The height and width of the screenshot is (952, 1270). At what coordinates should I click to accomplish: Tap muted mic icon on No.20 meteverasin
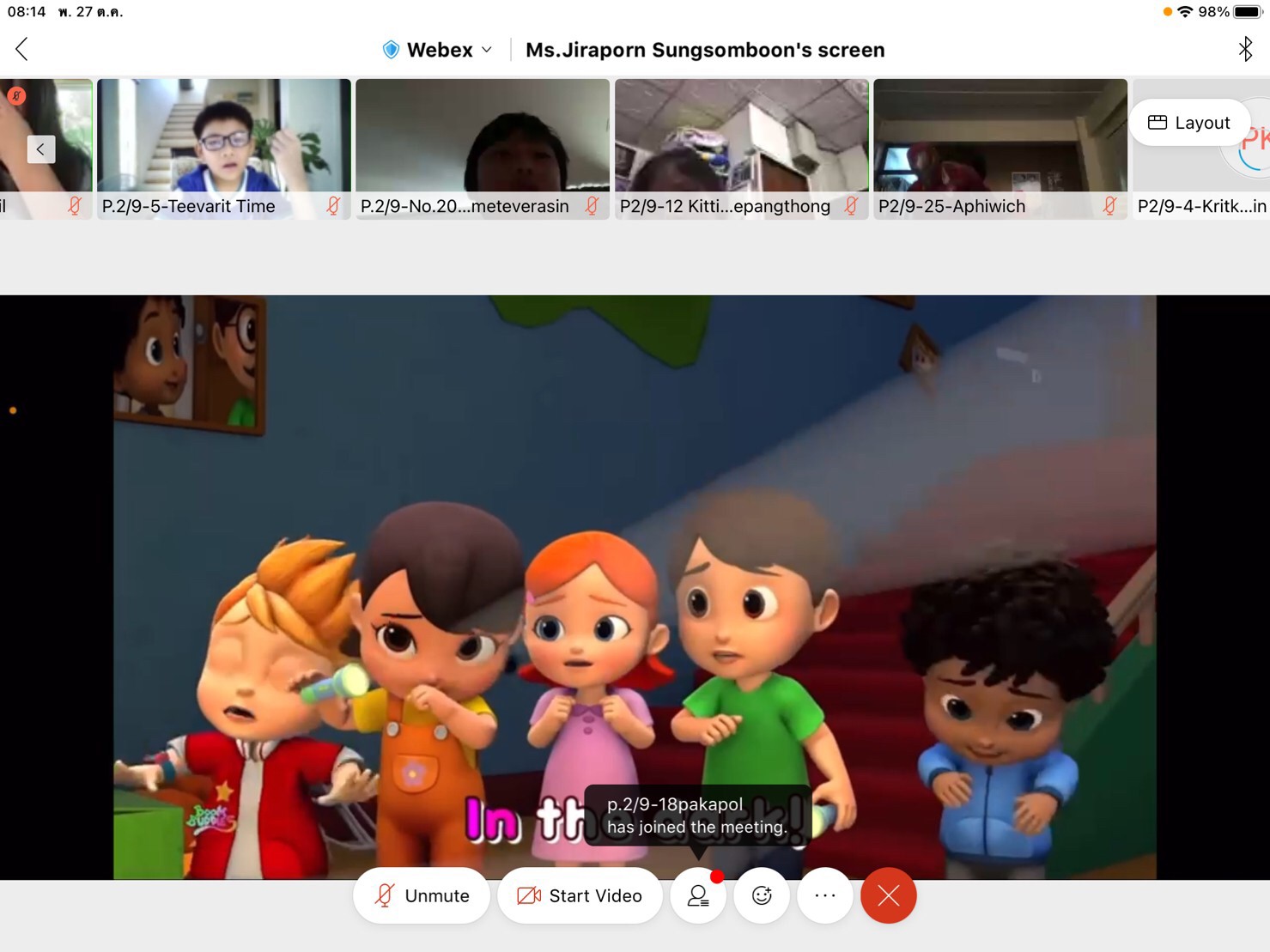tap(592, 206)
